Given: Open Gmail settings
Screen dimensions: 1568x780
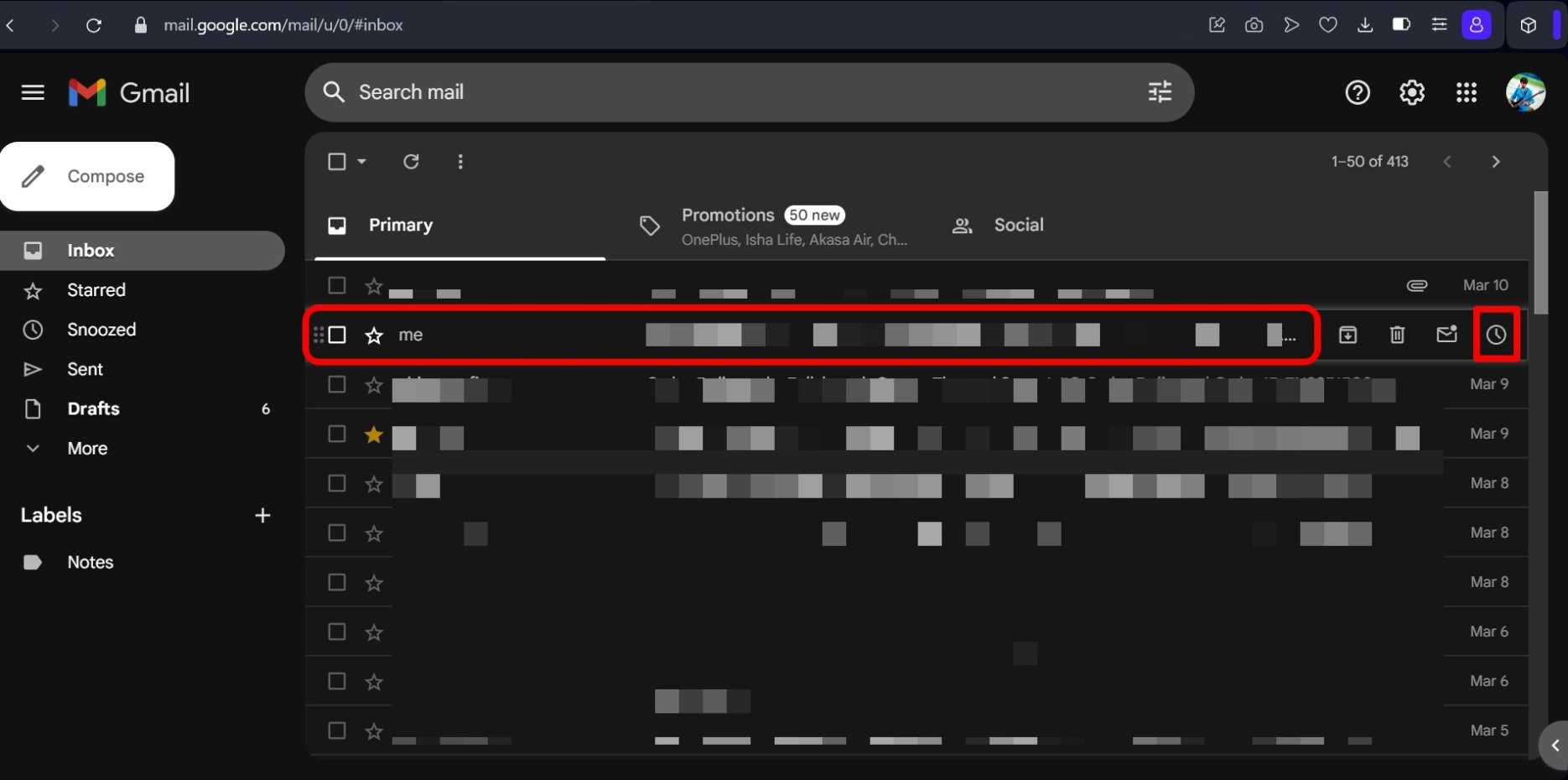Looking at the screenshot, I should coord(1411,92).
